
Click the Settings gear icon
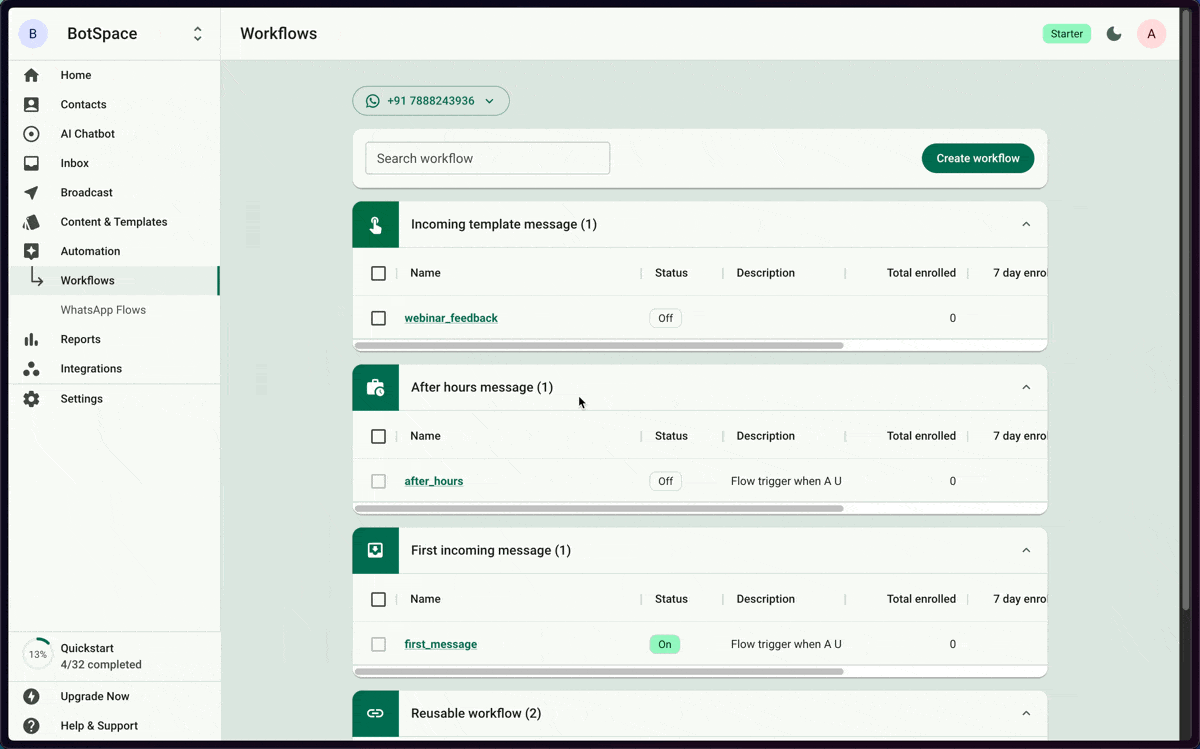coord(31,399)
